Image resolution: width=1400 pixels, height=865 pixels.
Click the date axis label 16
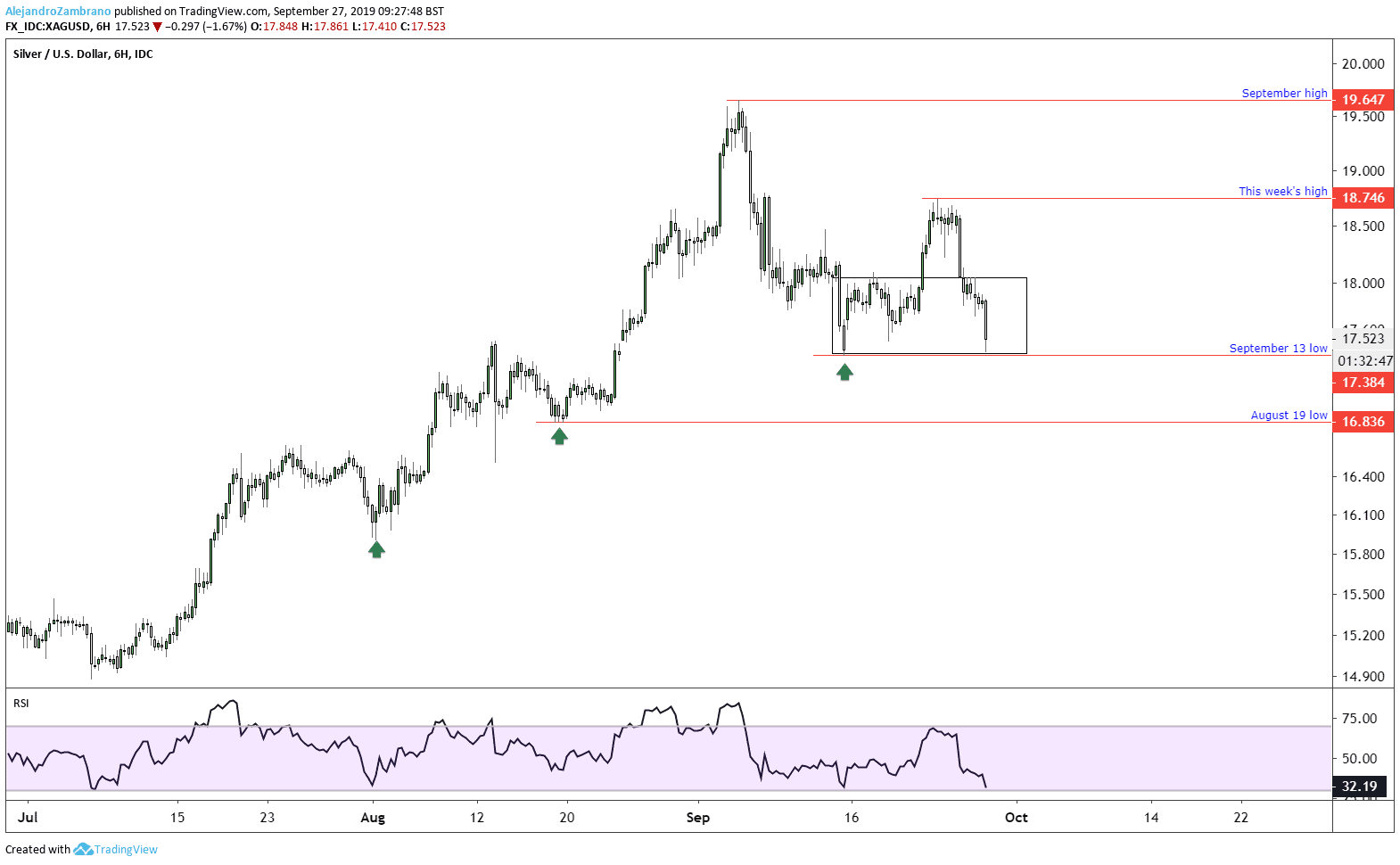[852, 818]
